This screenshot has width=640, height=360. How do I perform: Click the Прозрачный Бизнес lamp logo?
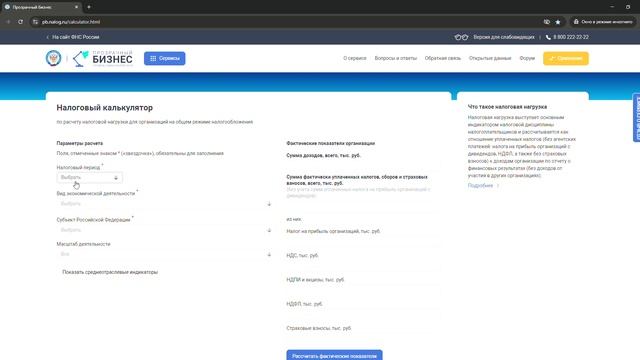[x=103, y=58]
